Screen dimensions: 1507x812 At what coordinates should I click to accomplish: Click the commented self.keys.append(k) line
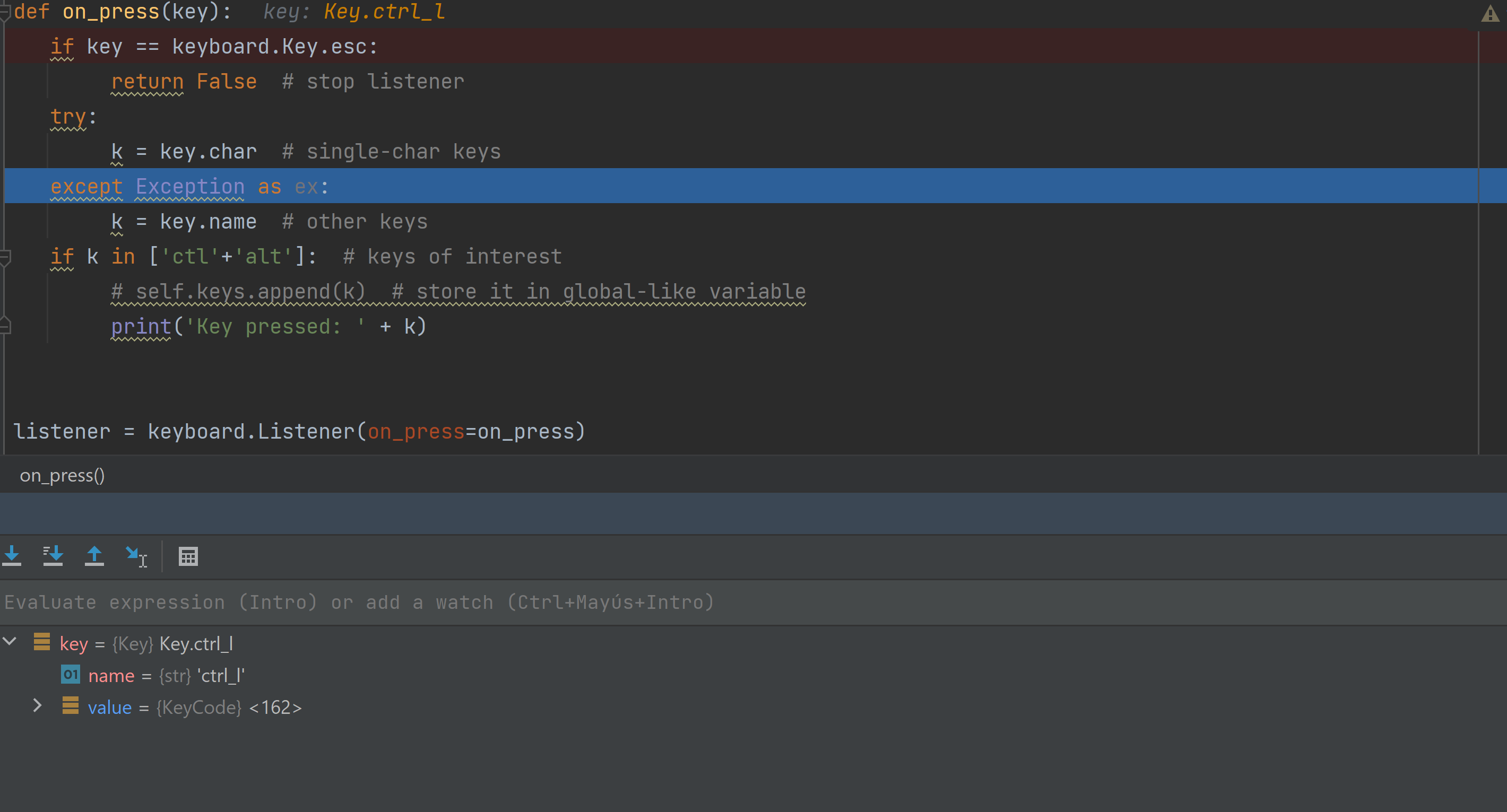458,291
